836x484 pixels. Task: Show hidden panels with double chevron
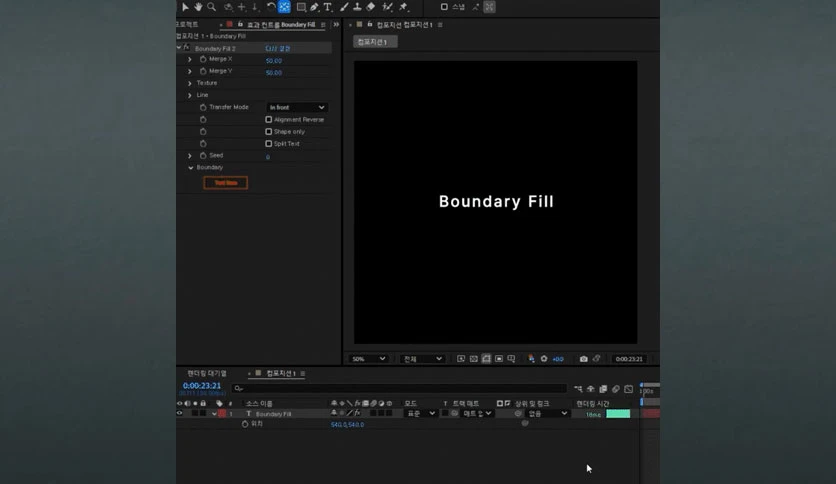[336, 25]
